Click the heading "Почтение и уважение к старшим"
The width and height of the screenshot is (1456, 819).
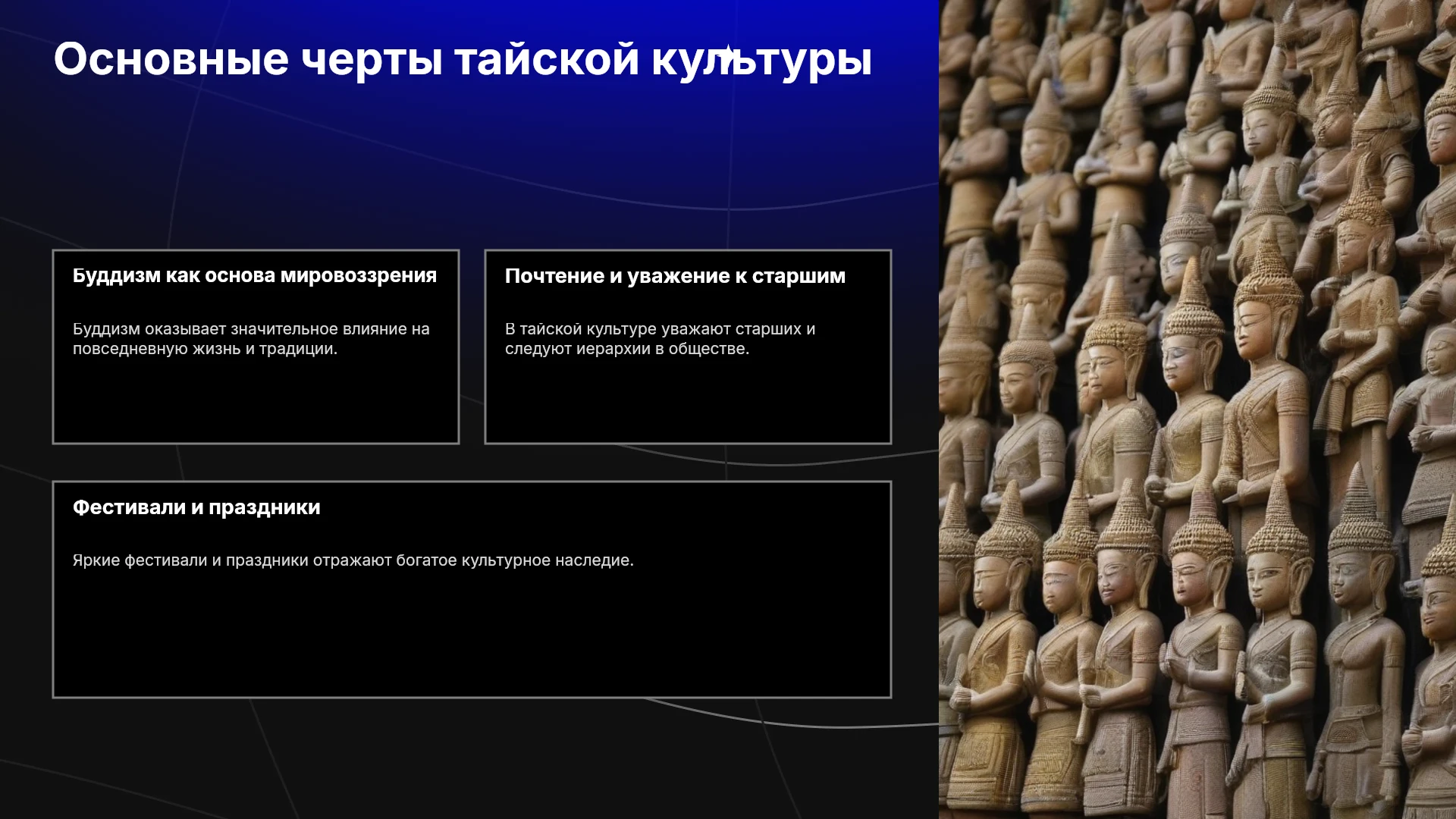coord(675,276)
